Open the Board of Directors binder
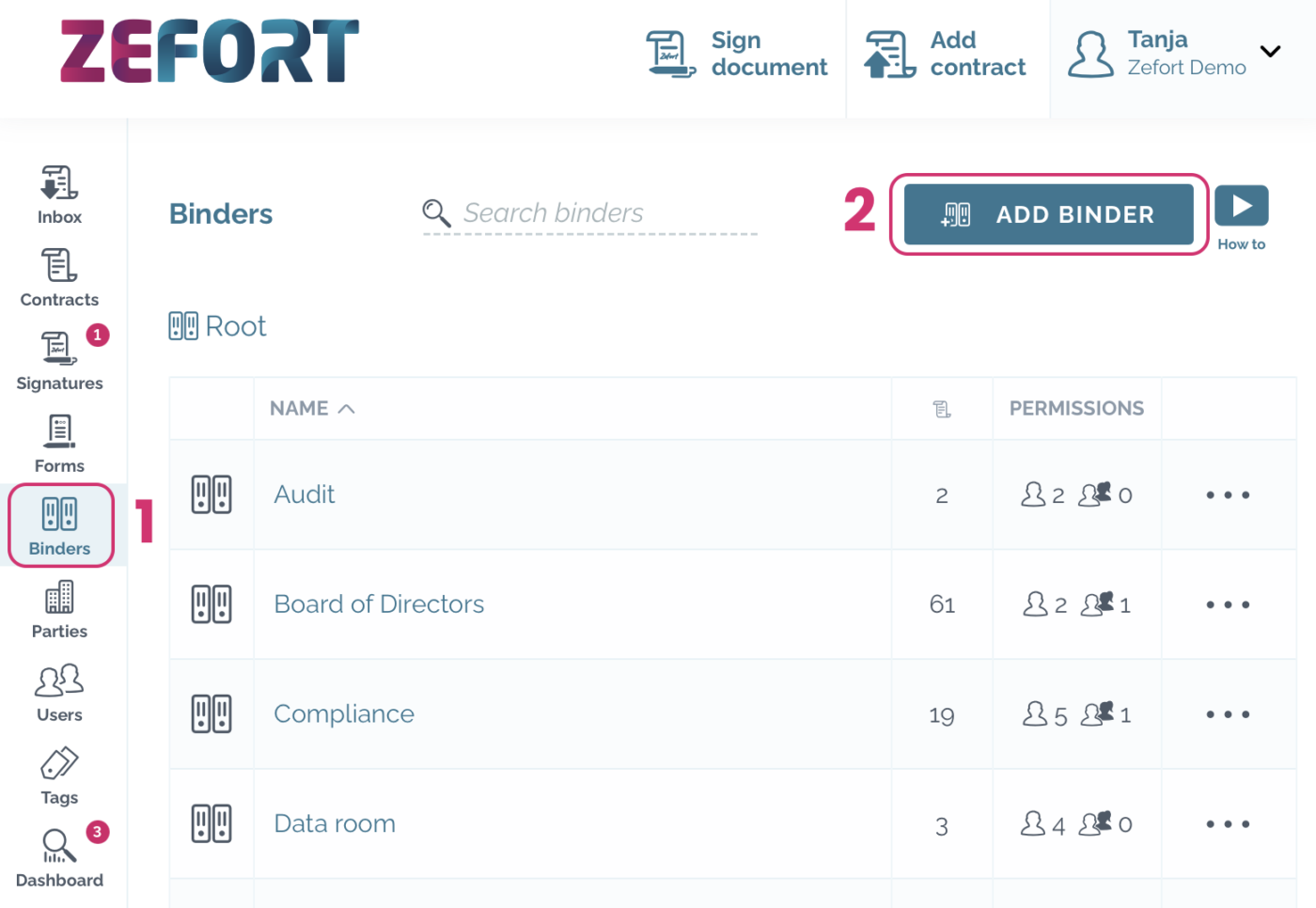This screenshot has width=1316, height=908. pos(379,604)
